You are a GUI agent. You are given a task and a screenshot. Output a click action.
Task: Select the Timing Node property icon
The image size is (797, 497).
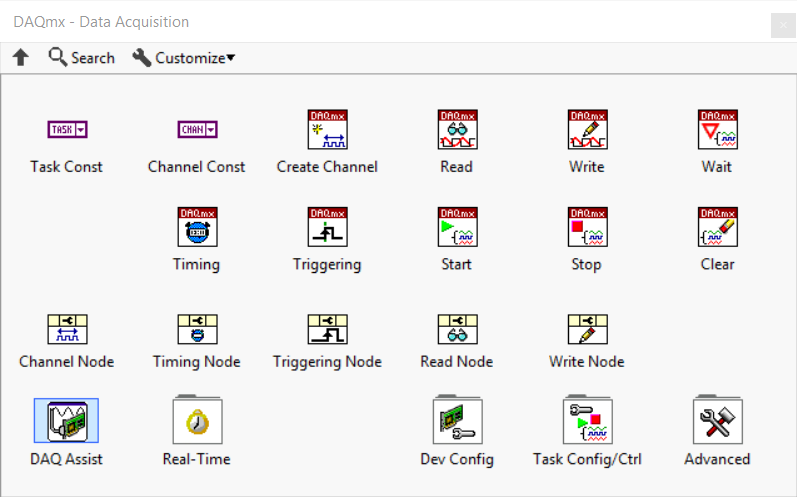click(x=197, y=329)
